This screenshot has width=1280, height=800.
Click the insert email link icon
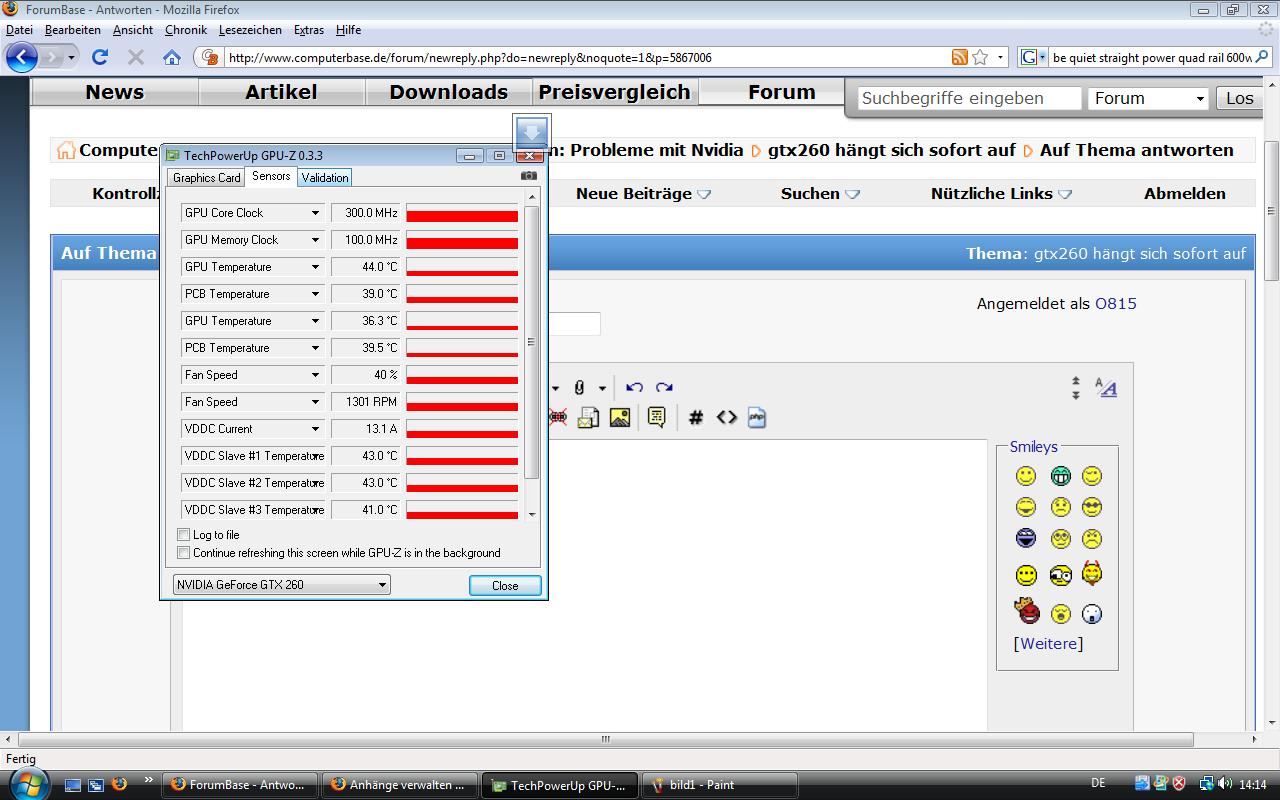(x=588, y=418)
